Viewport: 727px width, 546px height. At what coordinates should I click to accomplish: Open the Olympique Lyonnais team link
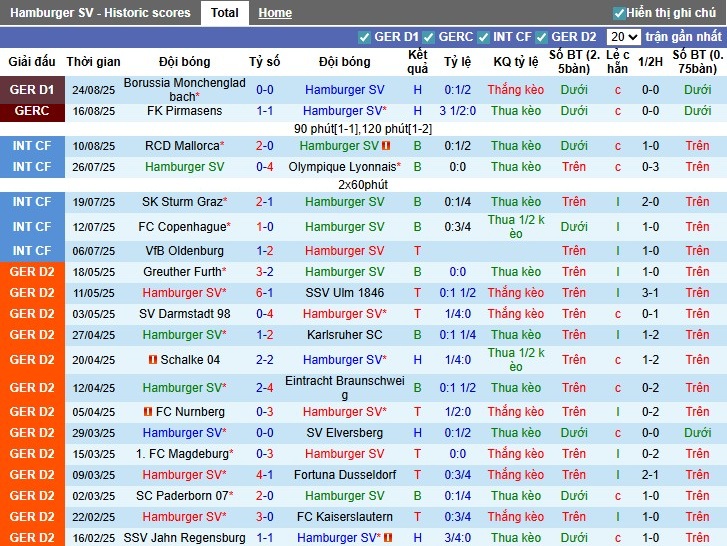point(342,167)
